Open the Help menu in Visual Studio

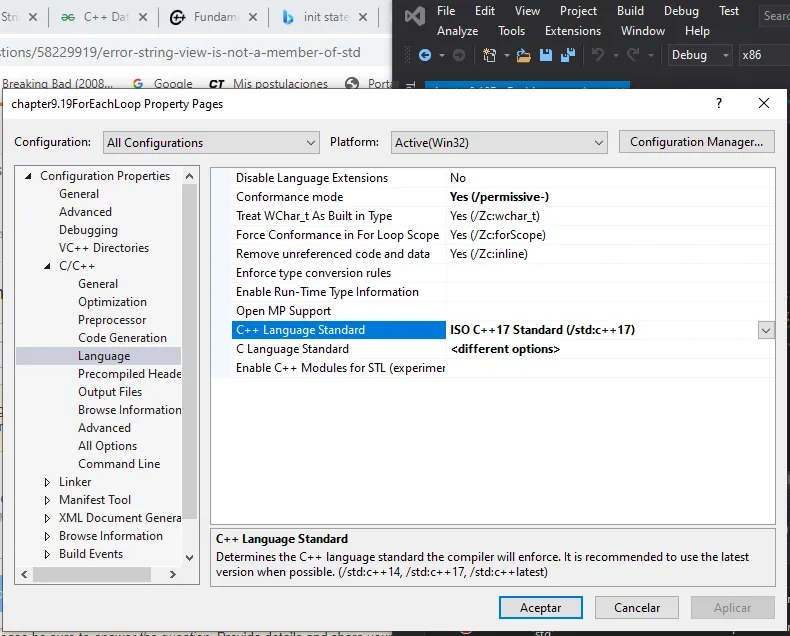697,31
